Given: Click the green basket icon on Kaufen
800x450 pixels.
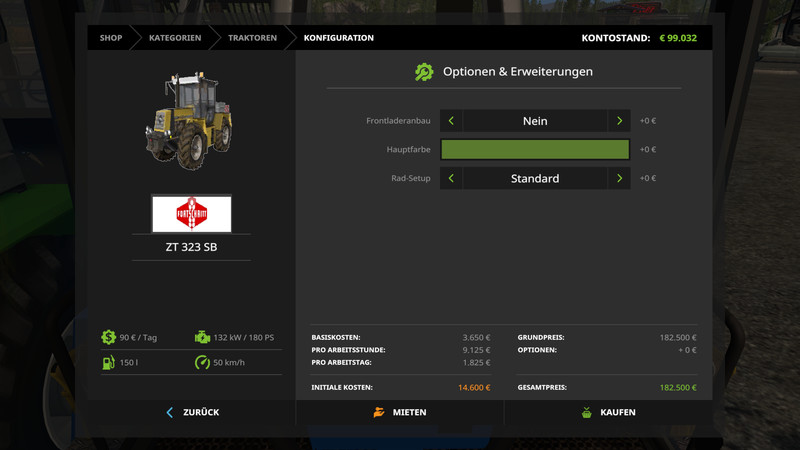Looking at the screenshot, I should (586, 412).
